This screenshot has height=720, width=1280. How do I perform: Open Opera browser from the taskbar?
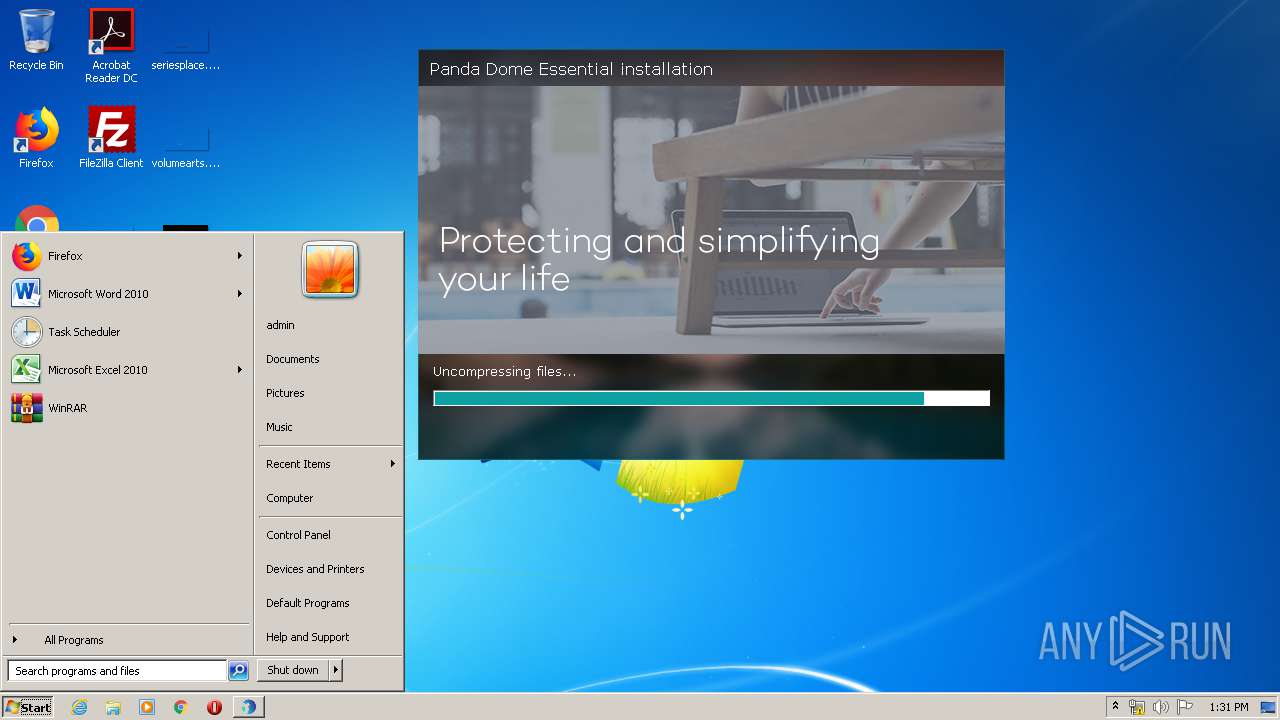coord(214,707)
